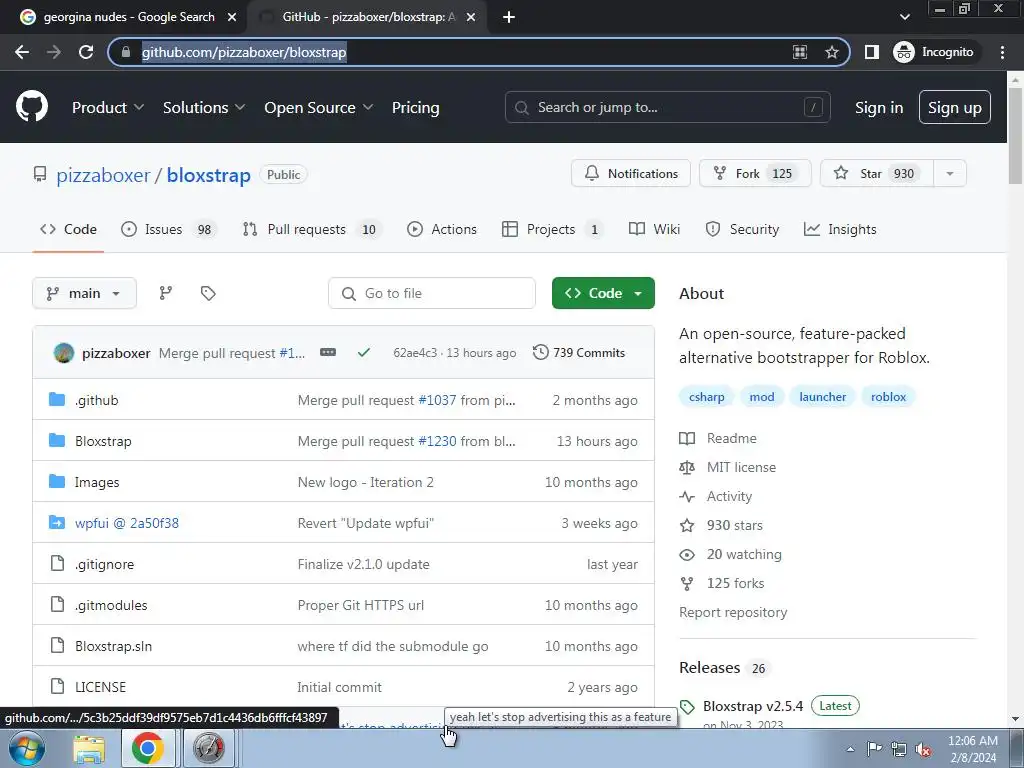This screenshot has height=768, width=1024.
Task: Select the Code tab
Action: click(68, 229)
